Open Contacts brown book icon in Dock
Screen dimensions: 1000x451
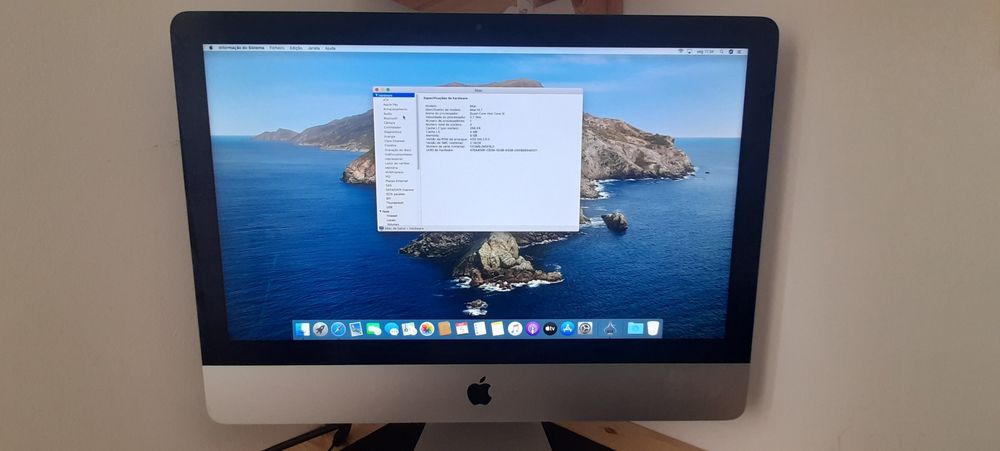click(x=445, y=329)
